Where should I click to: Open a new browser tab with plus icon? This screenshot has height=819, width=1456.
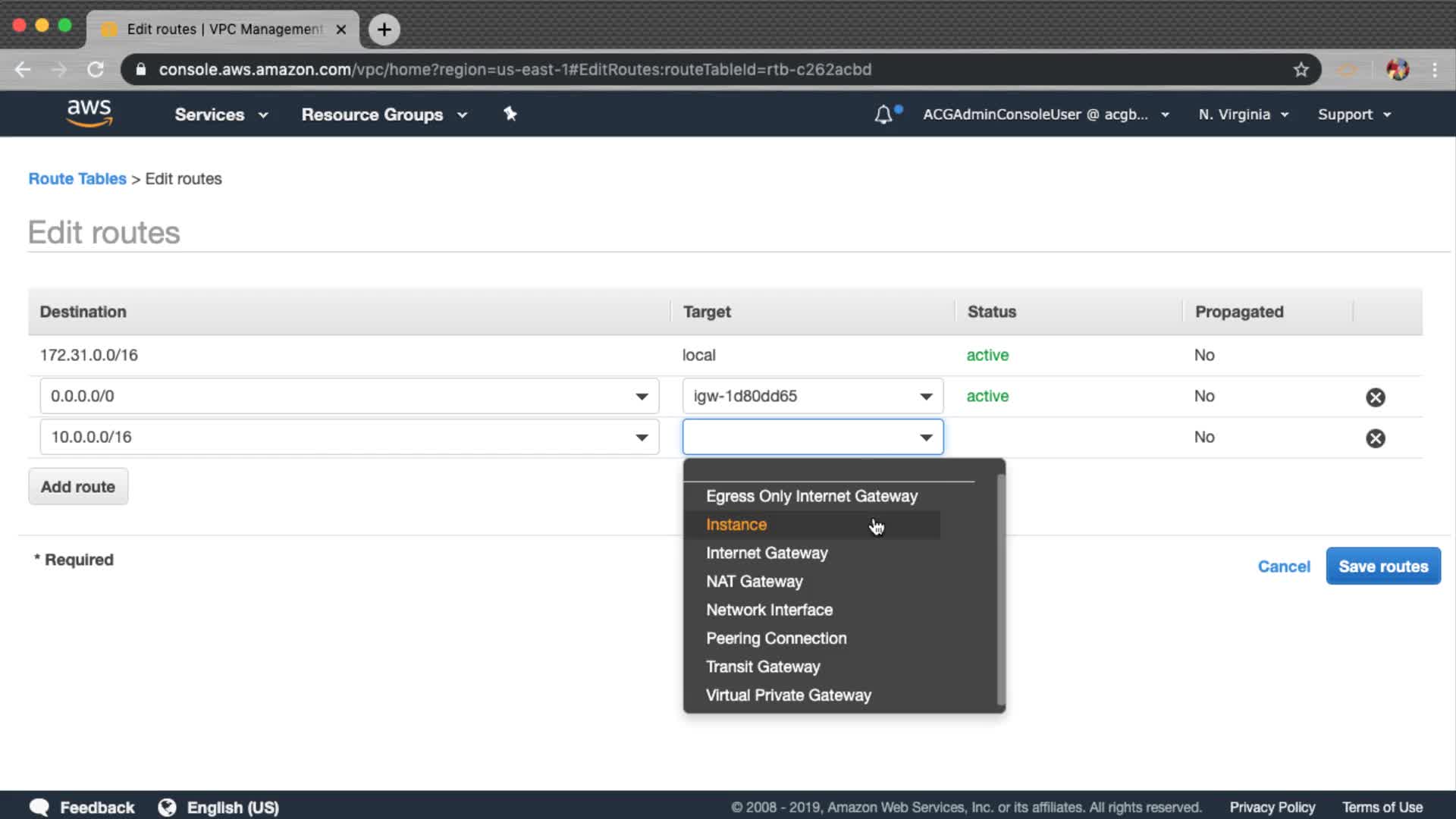click(x=384, y=30)
